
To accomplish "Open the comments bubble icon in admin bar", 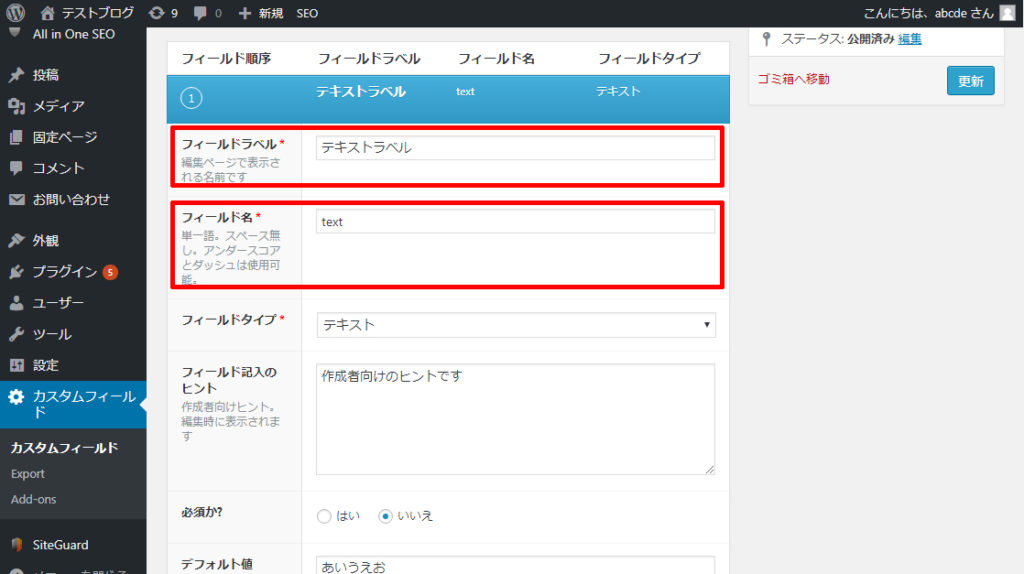I will tap(201, 13).
